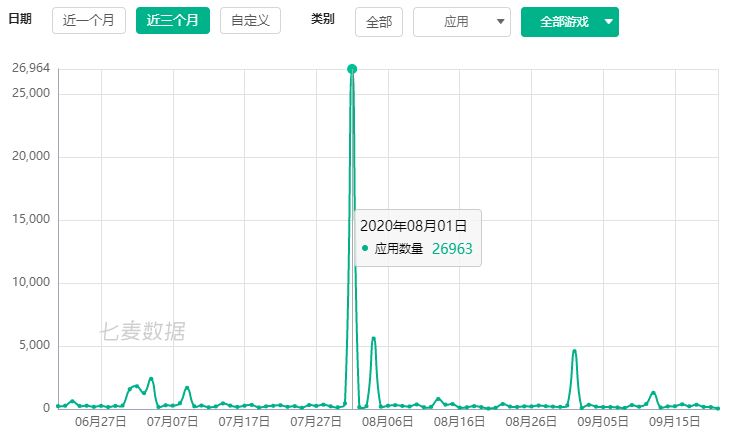
Task: Click the 08月26日 x-axis label
Action: [531, 422]
